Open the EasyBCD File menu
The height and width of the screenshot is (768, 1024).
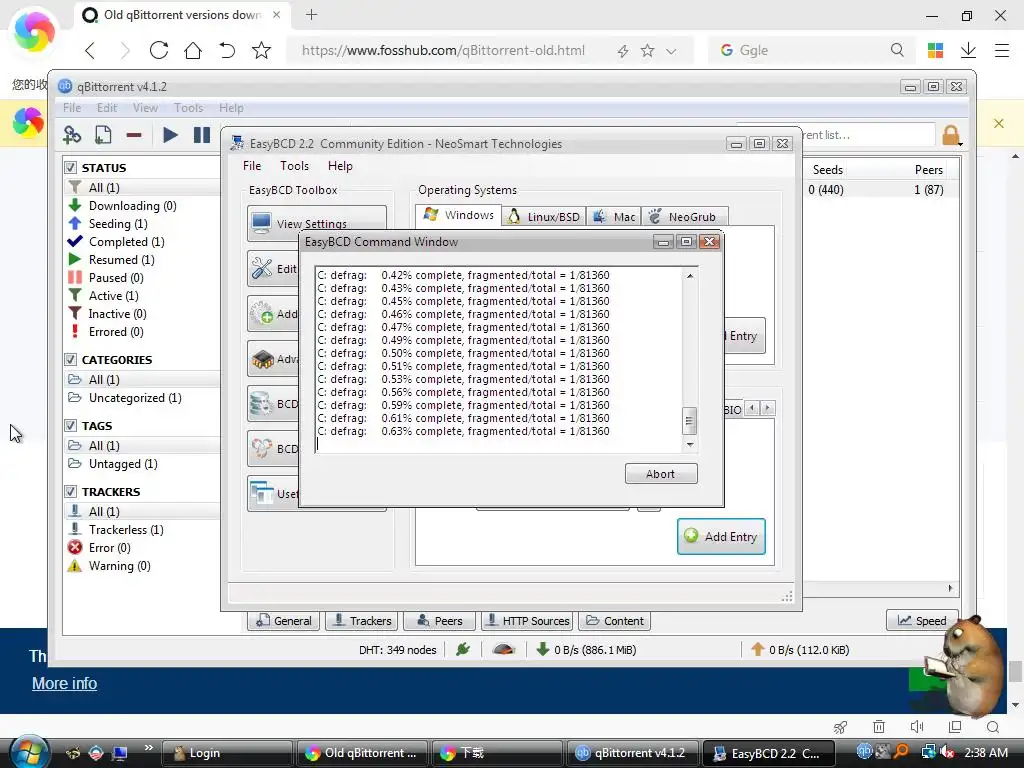point(252,166)
